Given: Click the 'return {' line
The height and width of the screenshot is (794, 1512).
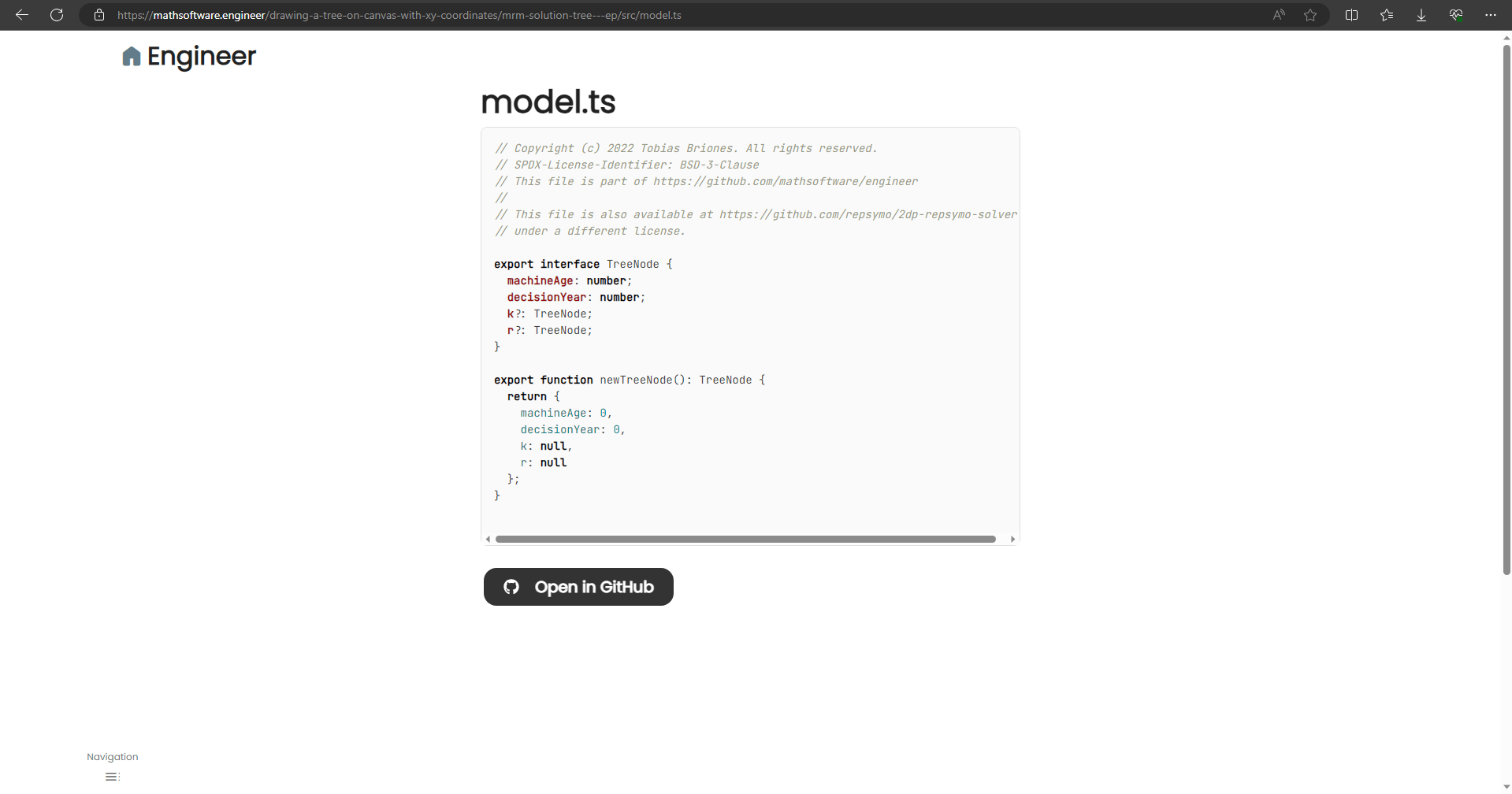Looking at the screenshot, I should [533, 396].
